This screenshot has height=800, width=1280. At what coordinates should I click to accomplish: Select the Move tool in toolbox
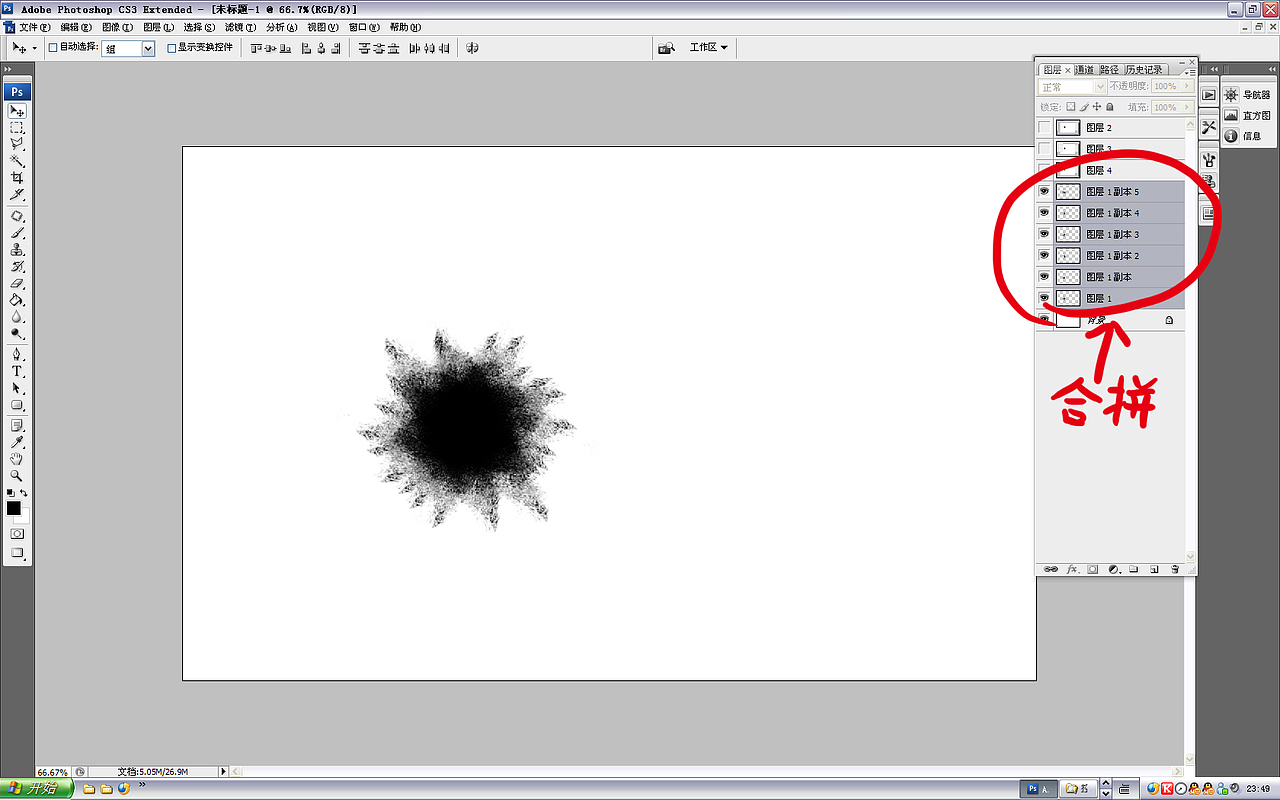click(17, 111)
